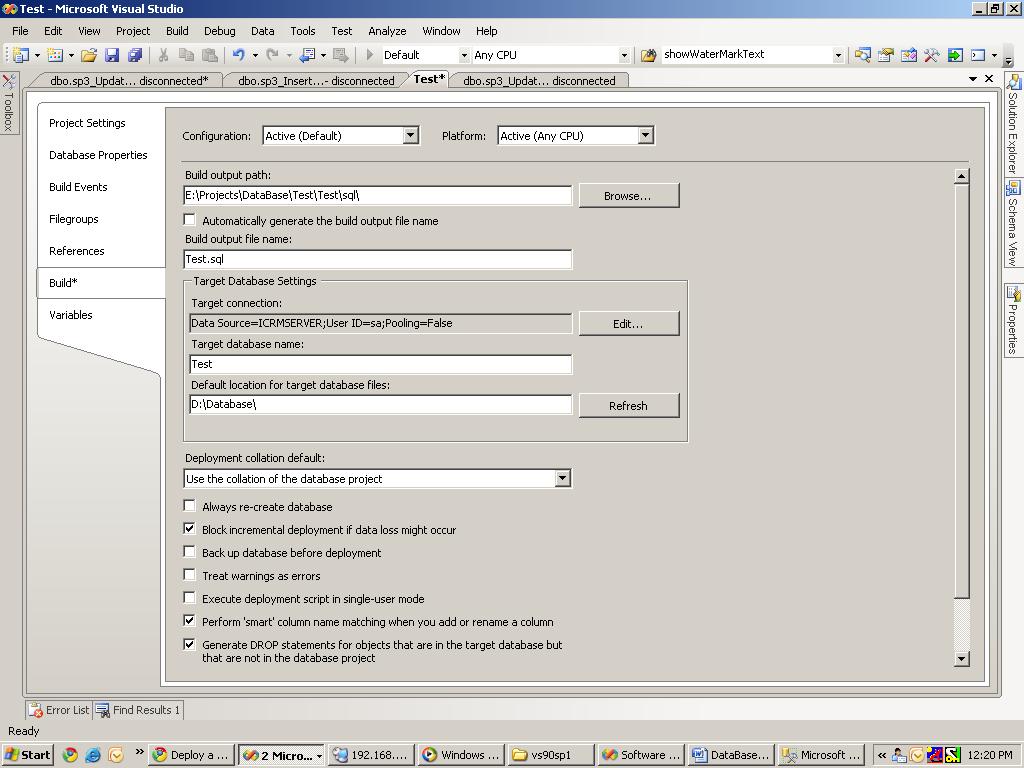
Task: Open Solution Explorer from the toolbar icon
Action: coord(863,56)
